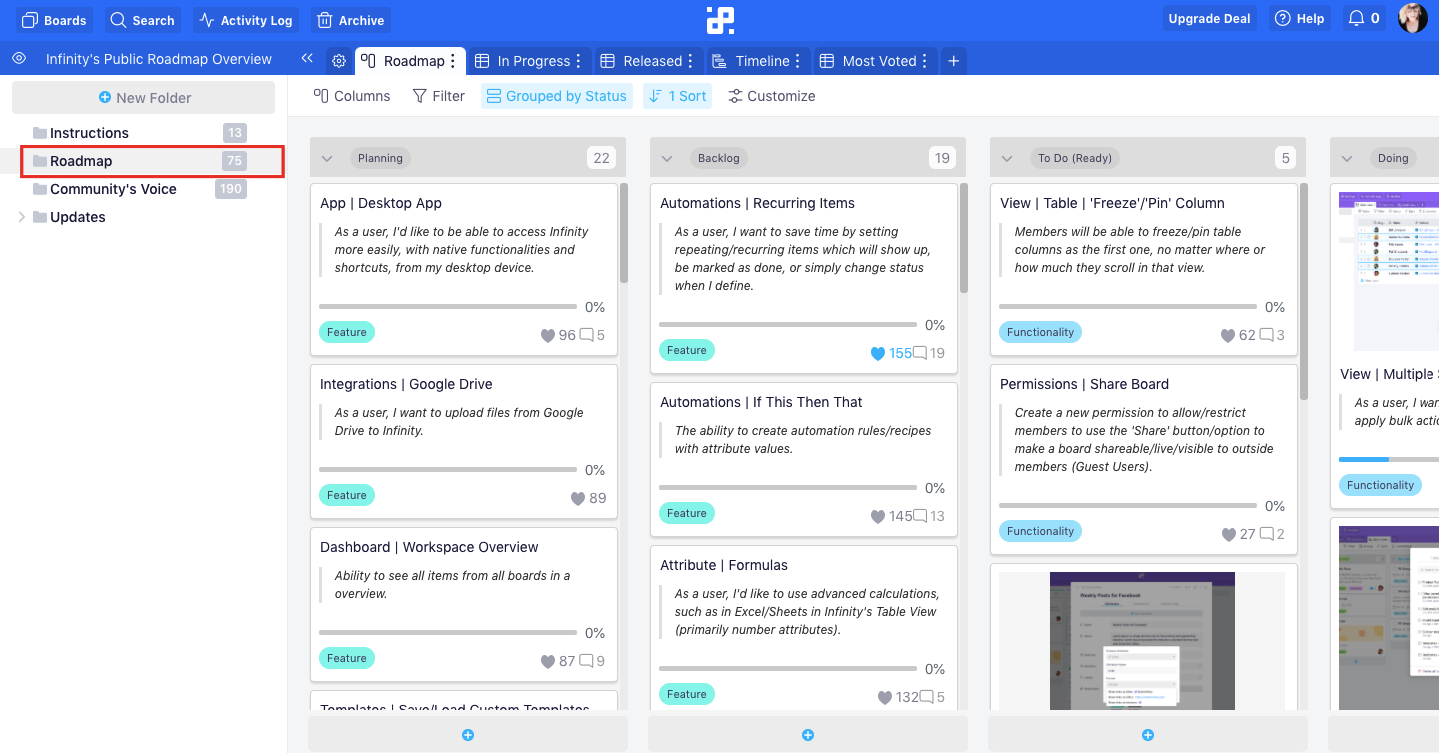1439x753 pixels.
Task: Like the Formulas card heart
Action: tap(884, 698)
